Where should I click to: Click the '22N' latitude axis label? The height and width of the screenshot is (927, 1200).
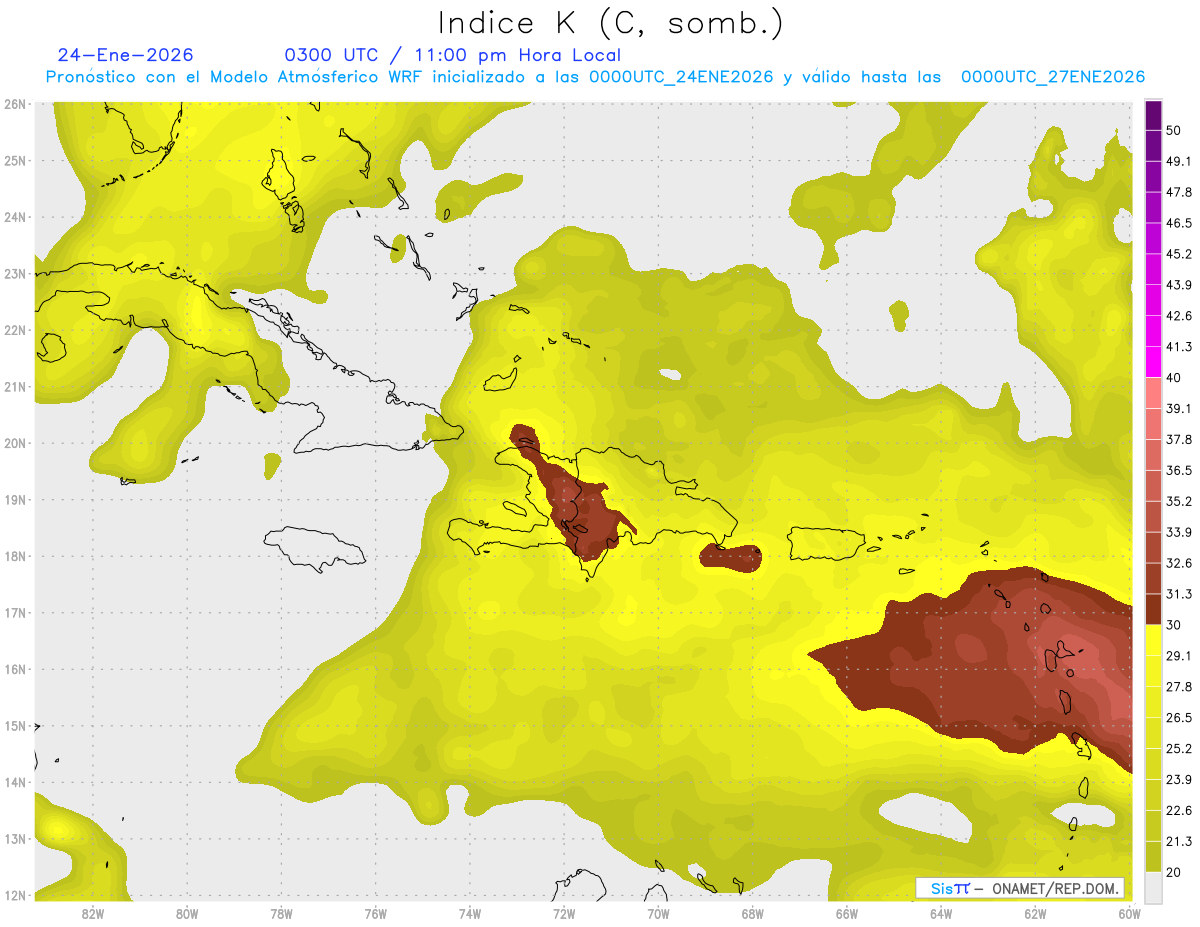click(15, 330)
